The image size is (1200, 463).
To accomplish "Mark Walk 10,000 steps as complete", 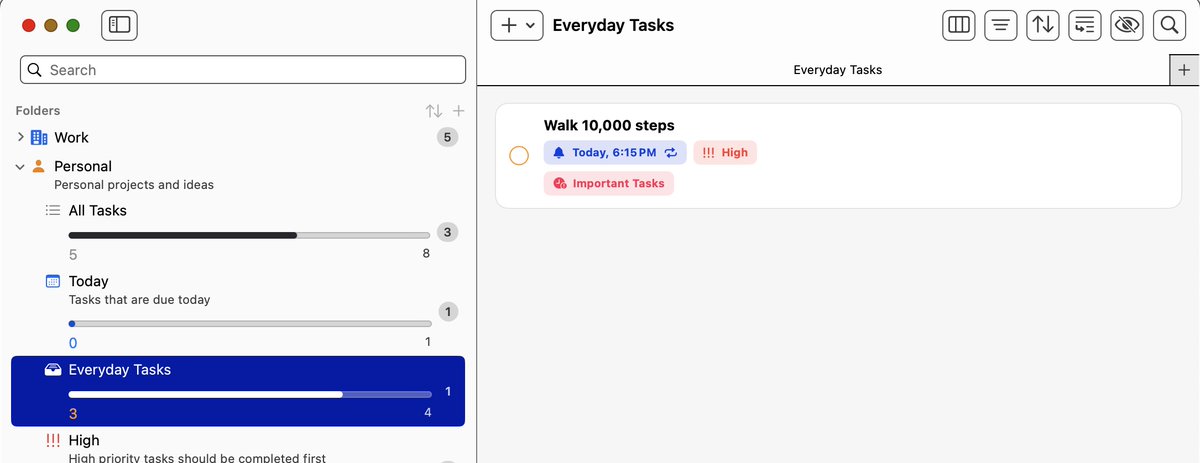I will coord(519,155).
